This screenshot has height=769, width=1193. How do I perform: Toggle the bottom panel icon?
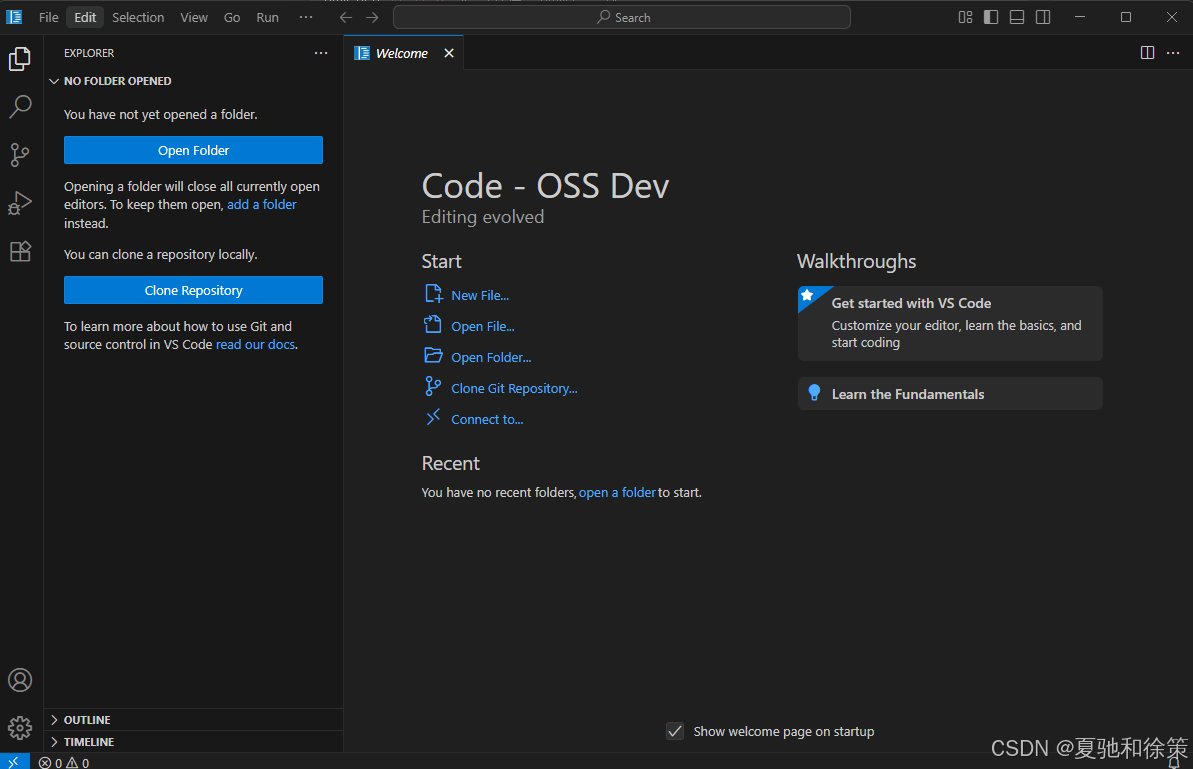click(x=1016, y=17)
